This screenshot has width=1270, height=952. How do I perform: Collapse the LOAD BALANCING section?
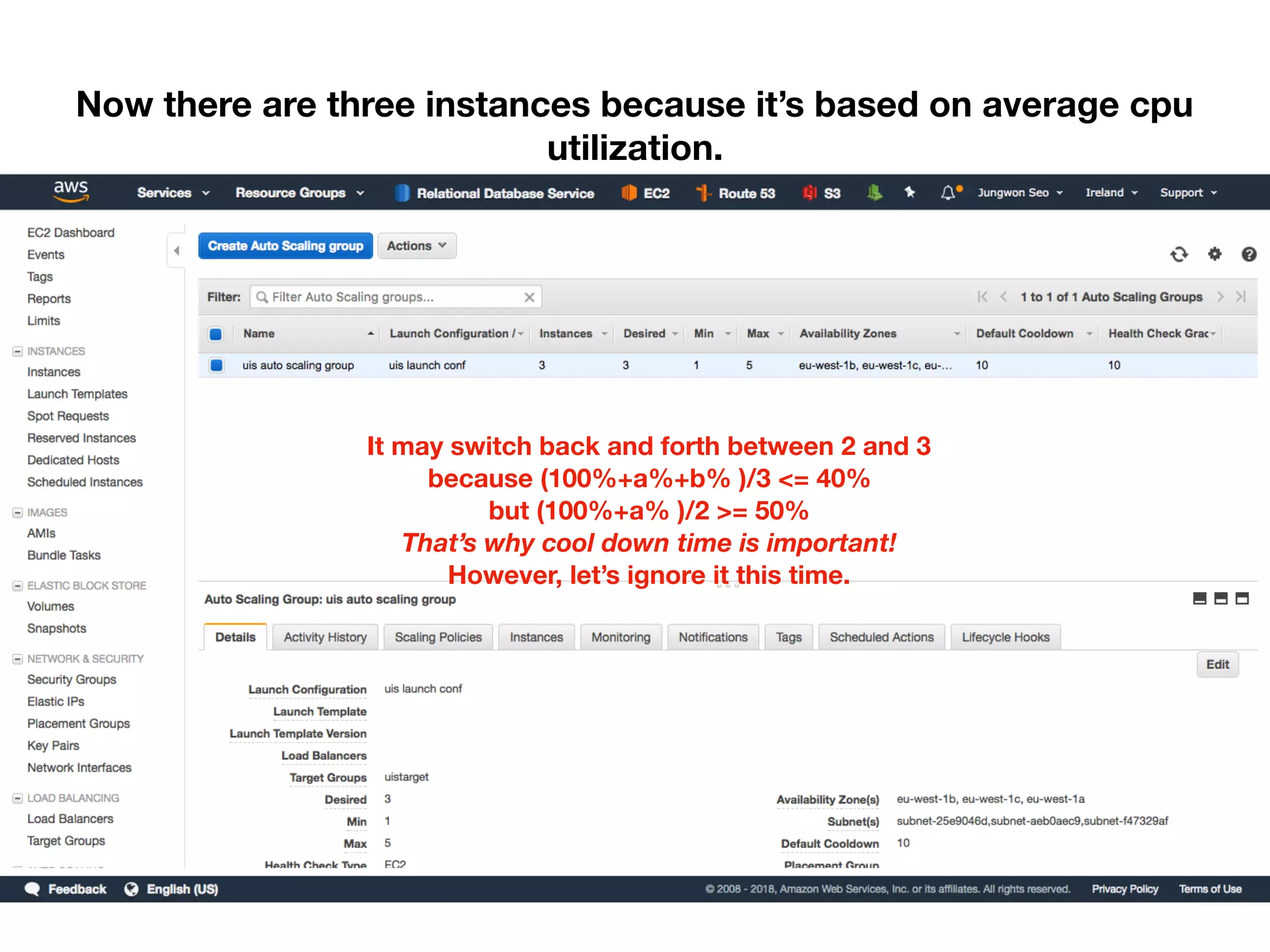[x=18, y=798]
